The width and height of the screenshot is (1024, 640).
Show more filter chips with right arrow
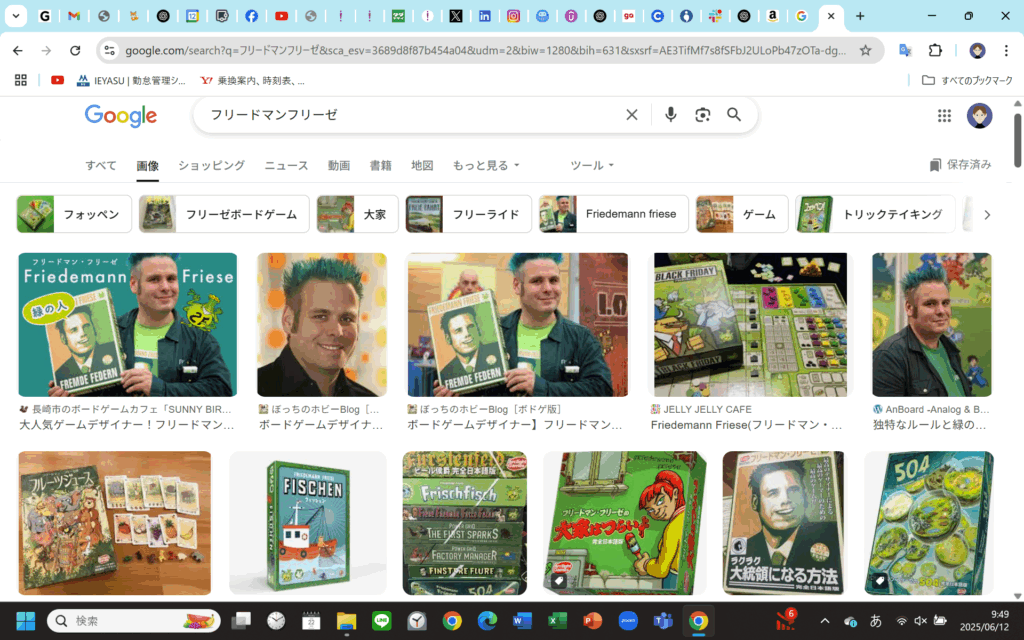[x=987, y=214]
